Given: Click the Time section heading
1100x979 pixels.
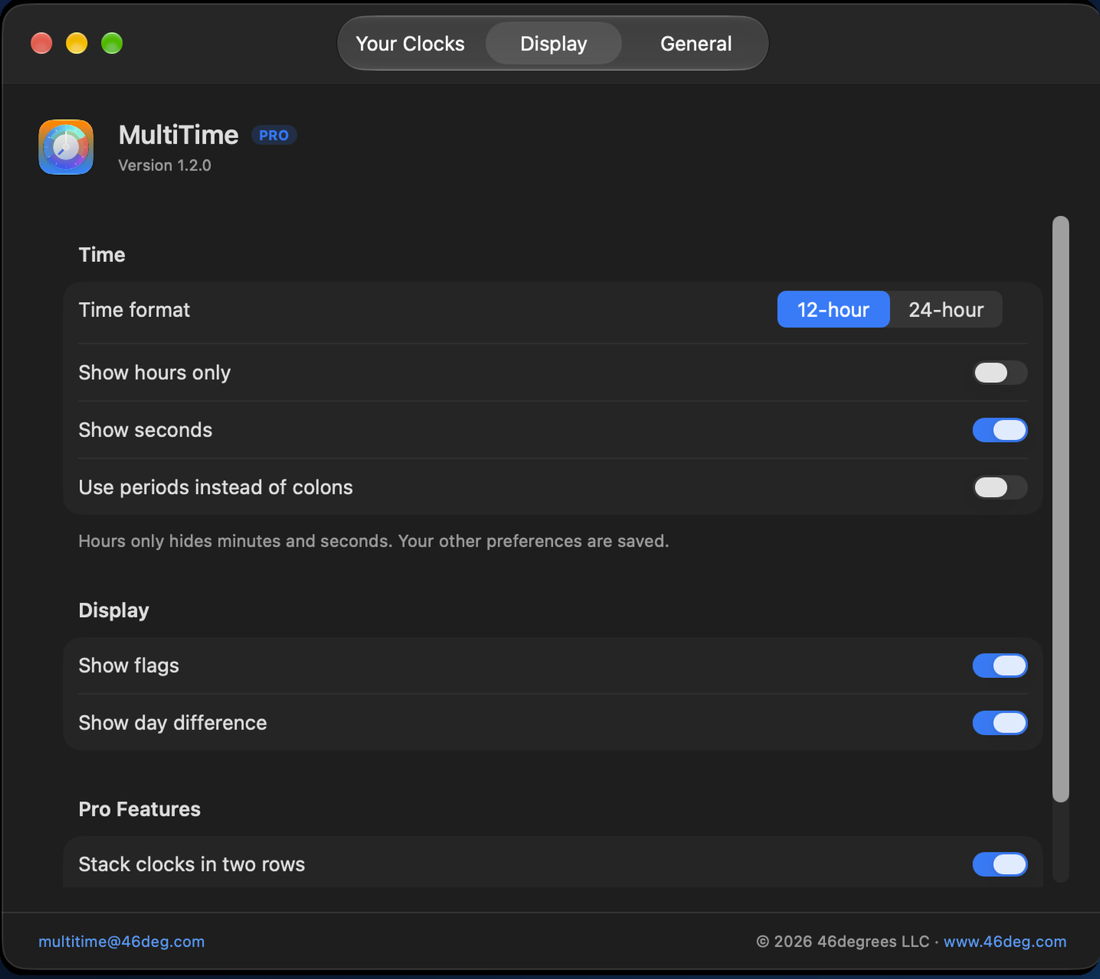Looking at the screenshot, I should [x=102, y=255].
